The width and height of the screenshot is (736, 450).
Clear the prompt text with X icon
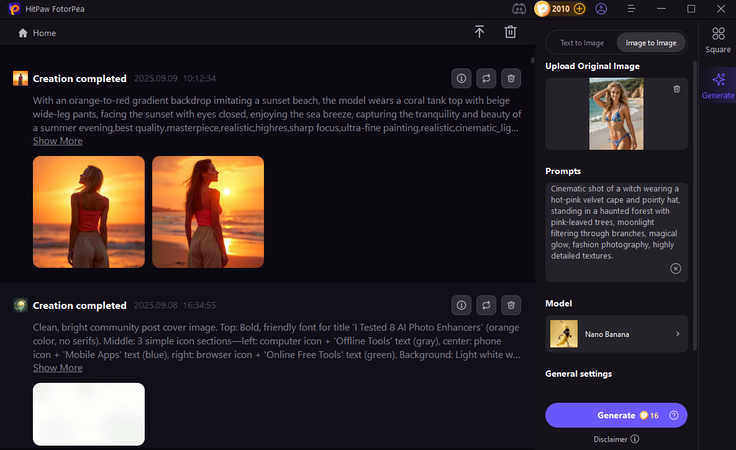click(675, 268)
